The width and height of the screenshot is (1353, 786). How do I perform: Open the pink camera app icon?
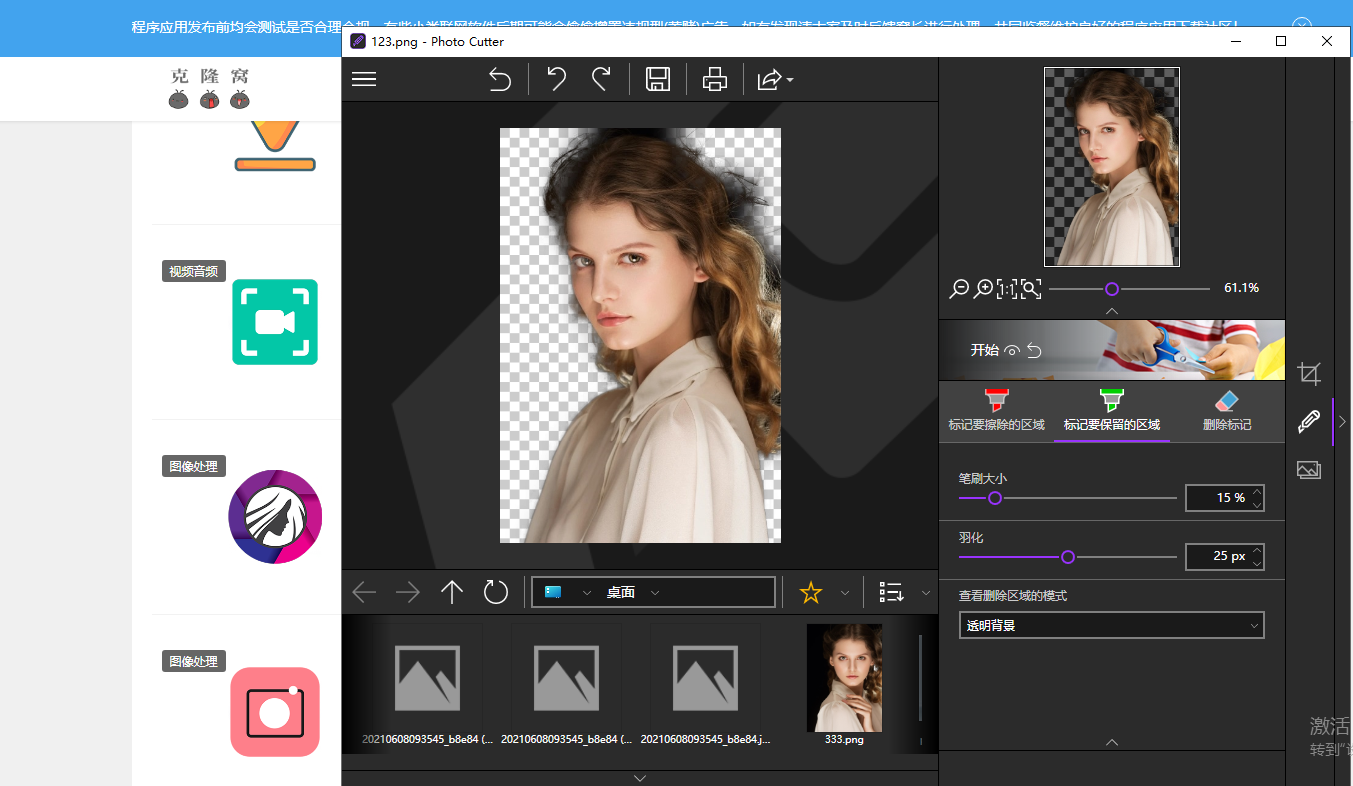(275, 712)
